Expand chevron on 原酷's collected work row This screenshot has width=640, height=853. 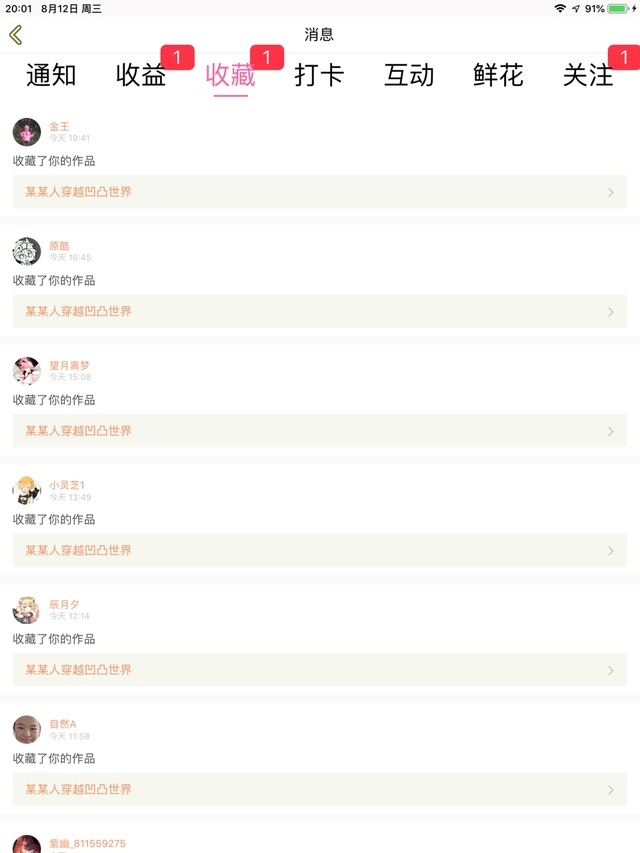point(611,312)
